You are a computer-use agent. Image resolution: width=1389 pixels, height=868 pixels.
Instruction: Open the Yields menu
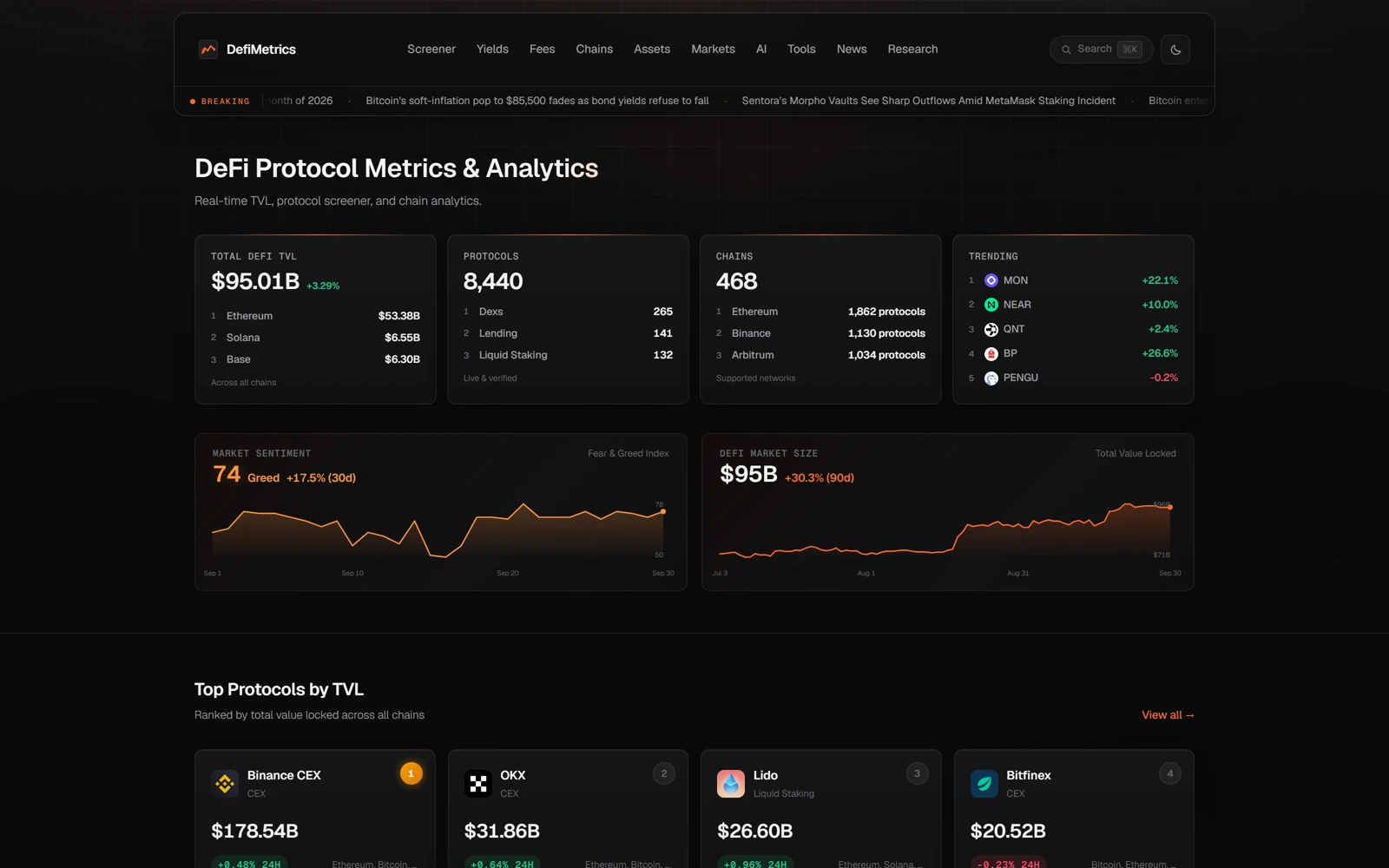tap(492, 49)
